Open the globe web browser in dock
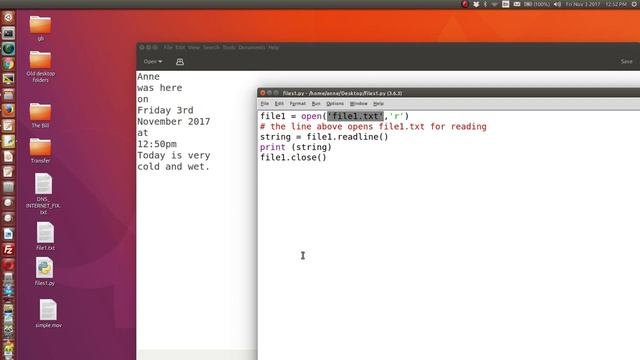 [8, 49]
